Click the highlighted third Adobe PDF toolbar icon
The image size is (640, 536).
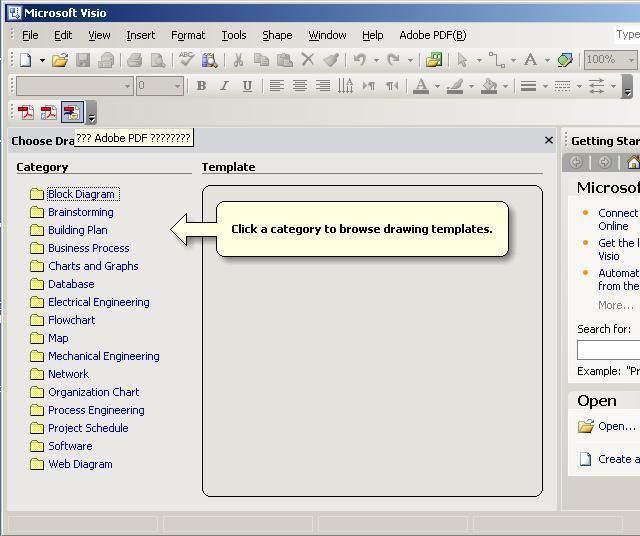[x=72, y=112]
